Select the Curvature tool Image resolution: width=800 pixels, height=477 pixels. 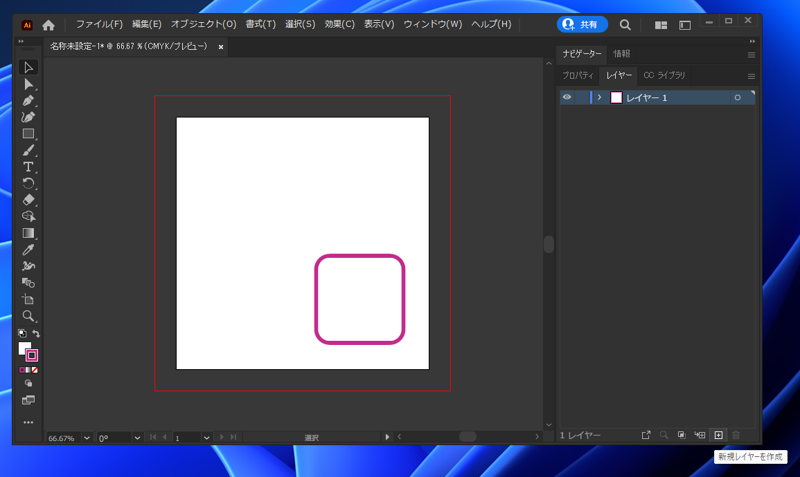[x=28, y=117]
